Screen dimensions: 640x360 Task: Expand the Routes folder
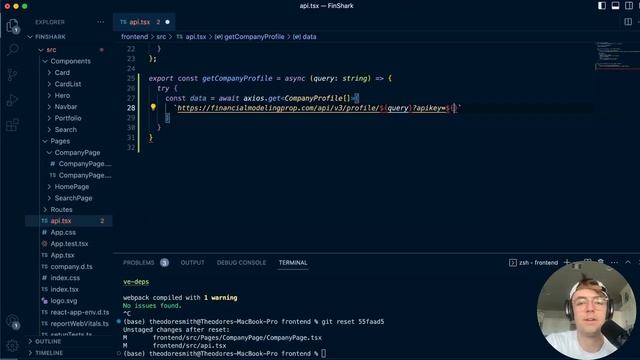[x=61, y=209]
